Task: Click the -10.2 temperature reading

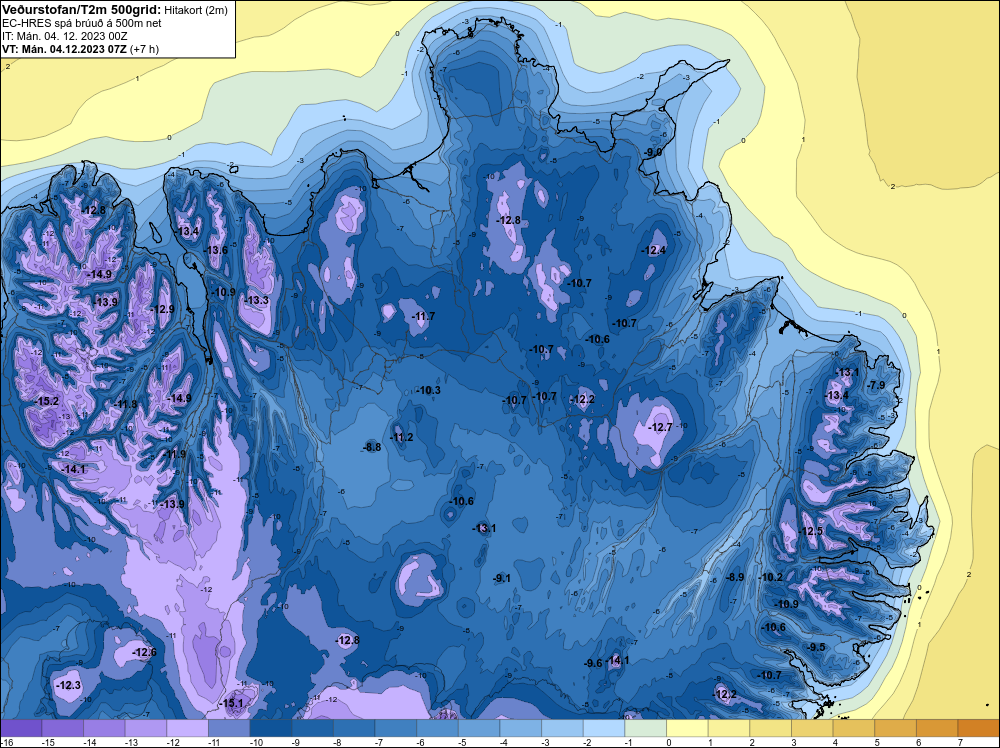Action: tap(771, 577)
